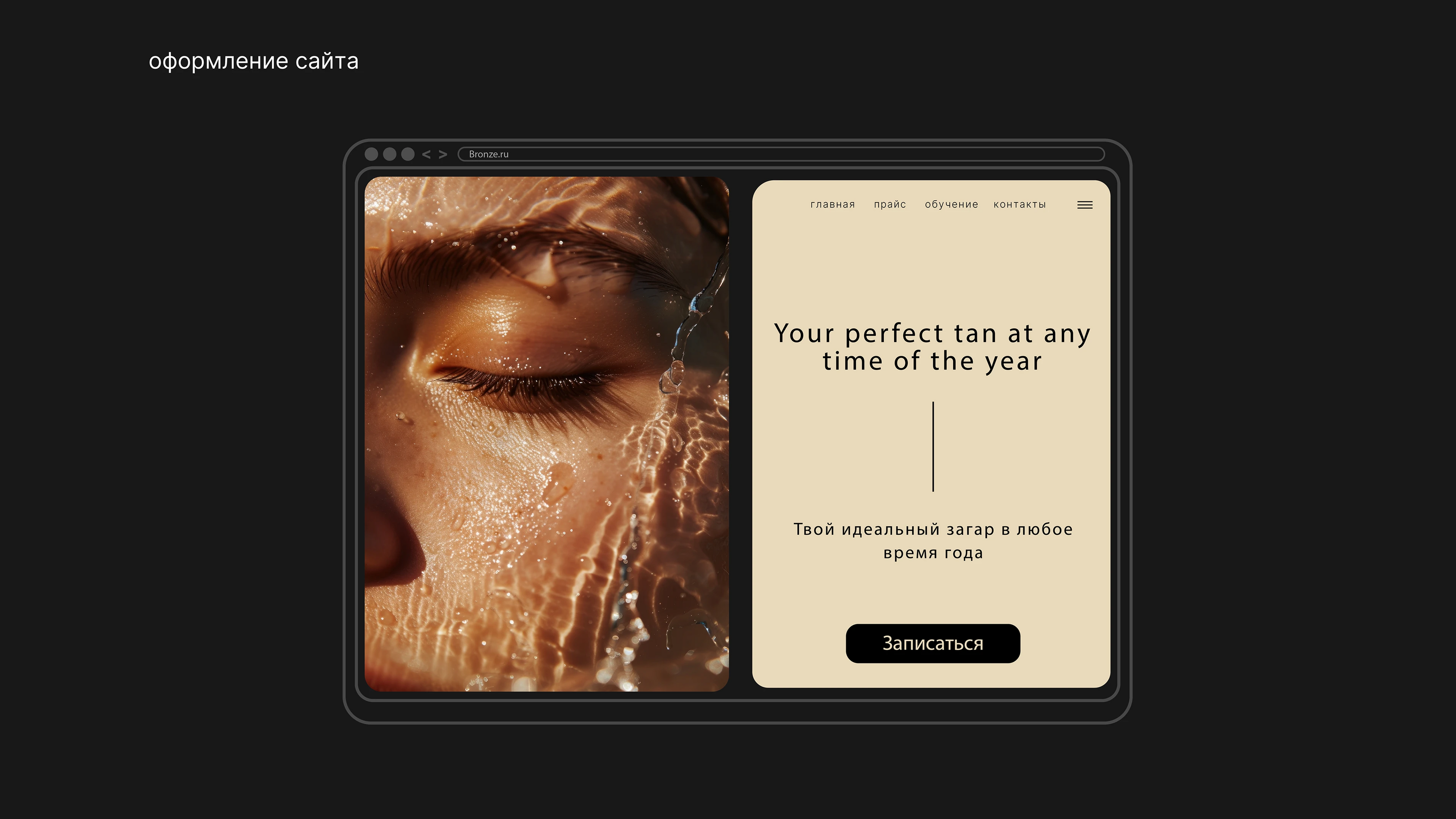Image resolution: width=1456 pixels, height=819 pixels.
Task: Click the first gray window circle
Action: pyautogui.click(x=371, y=154)
